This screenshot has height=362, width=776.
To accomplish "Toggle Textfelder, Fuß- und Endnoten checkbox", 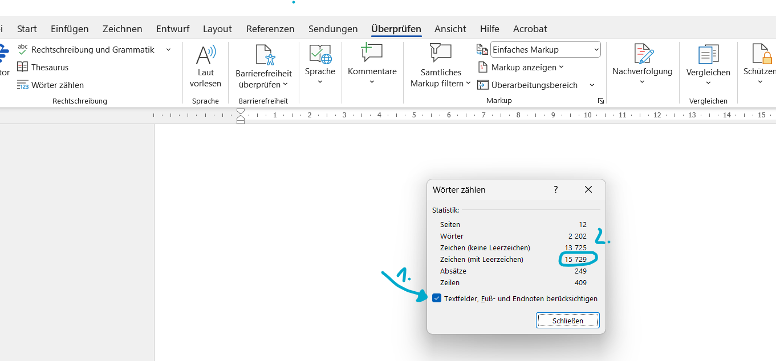I will click(x=436, y=298).
